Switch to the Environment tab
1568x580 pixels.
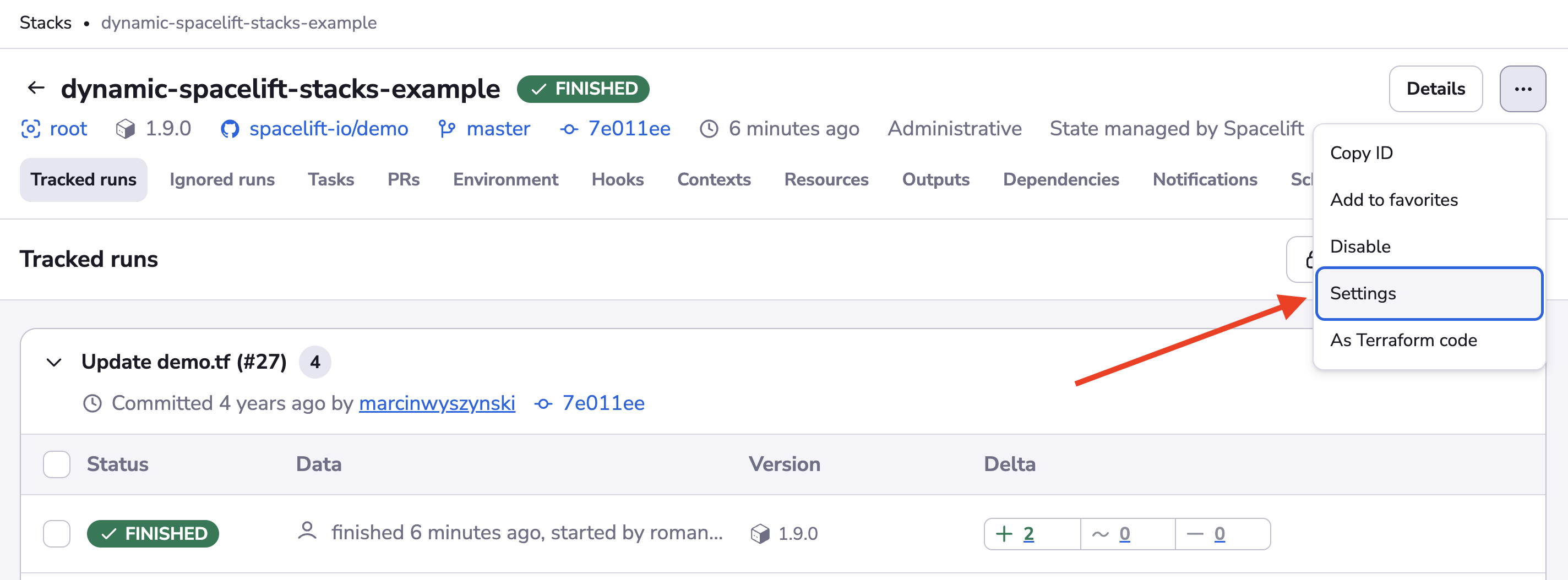(505, 179)
